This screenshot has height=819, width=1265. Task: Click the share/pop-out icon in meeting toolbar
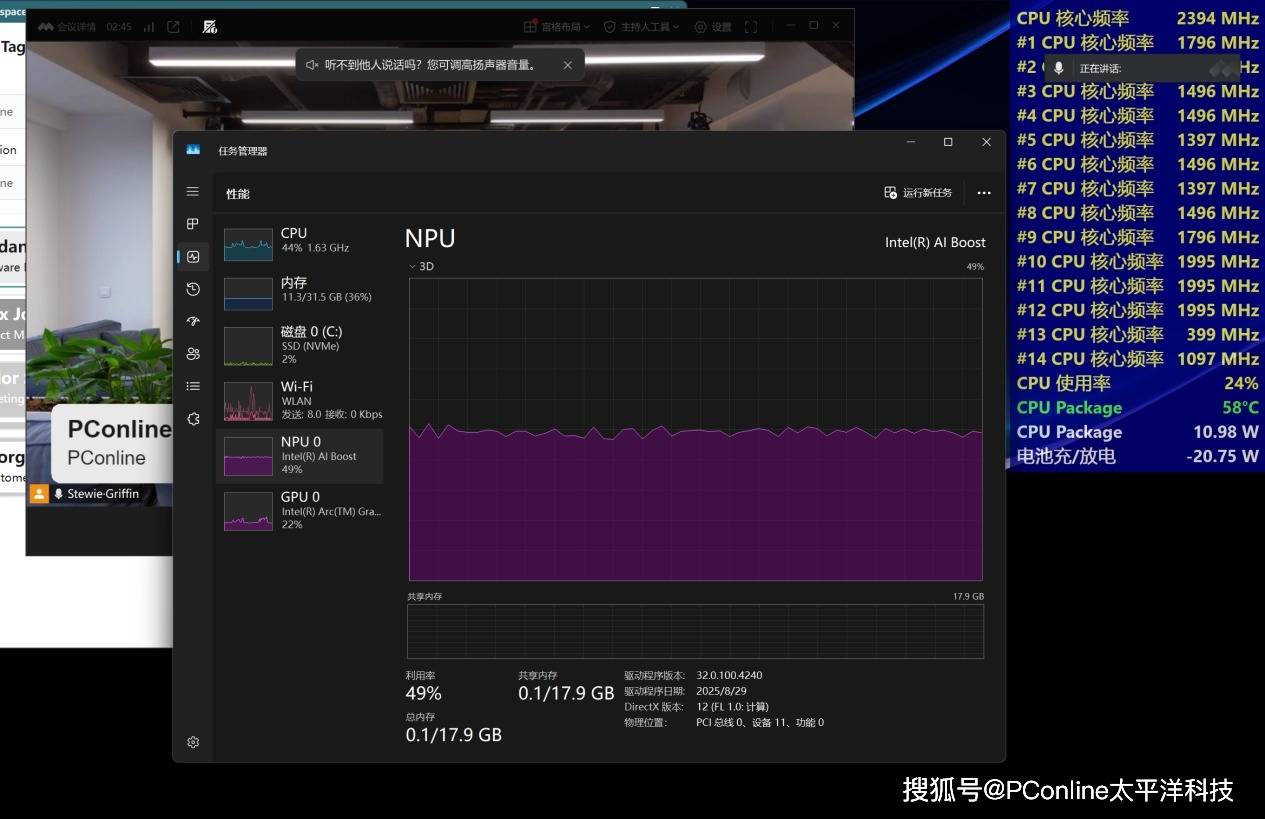(173, 27)
